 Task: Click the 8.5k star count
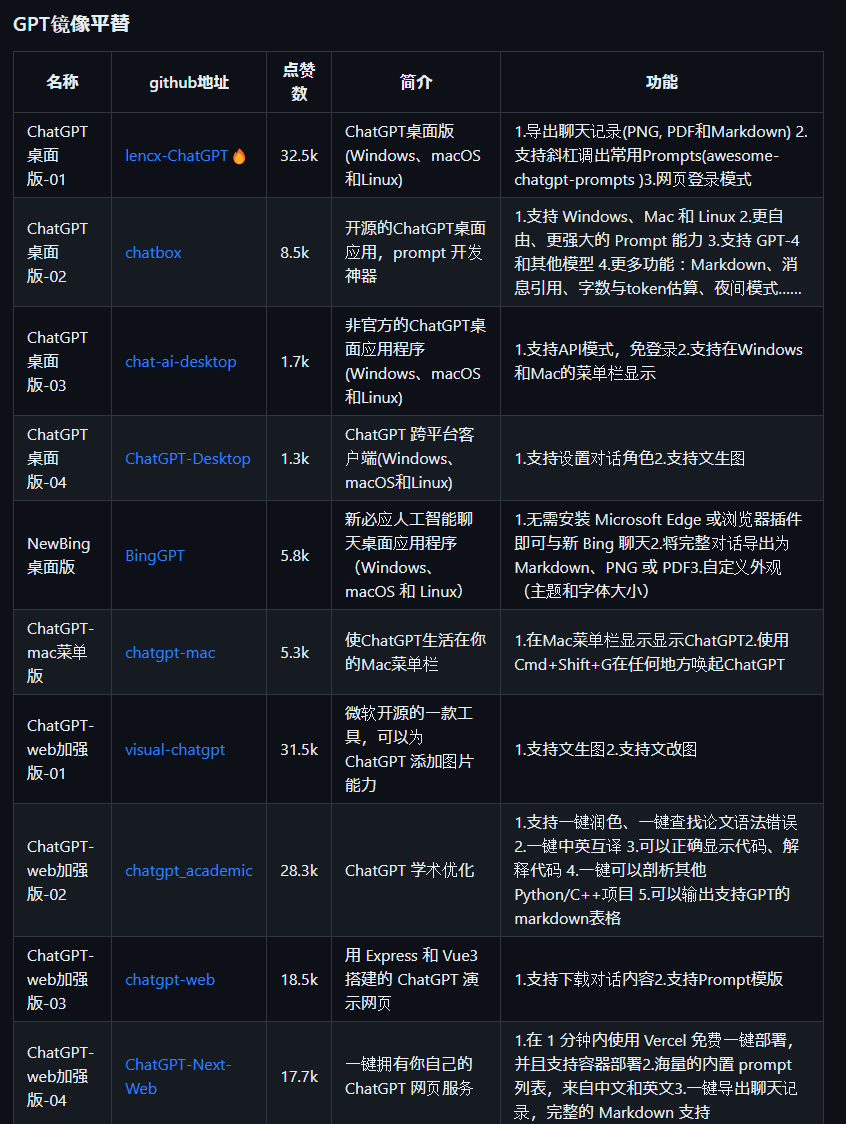pyautogui.click(x=295, y=252)
